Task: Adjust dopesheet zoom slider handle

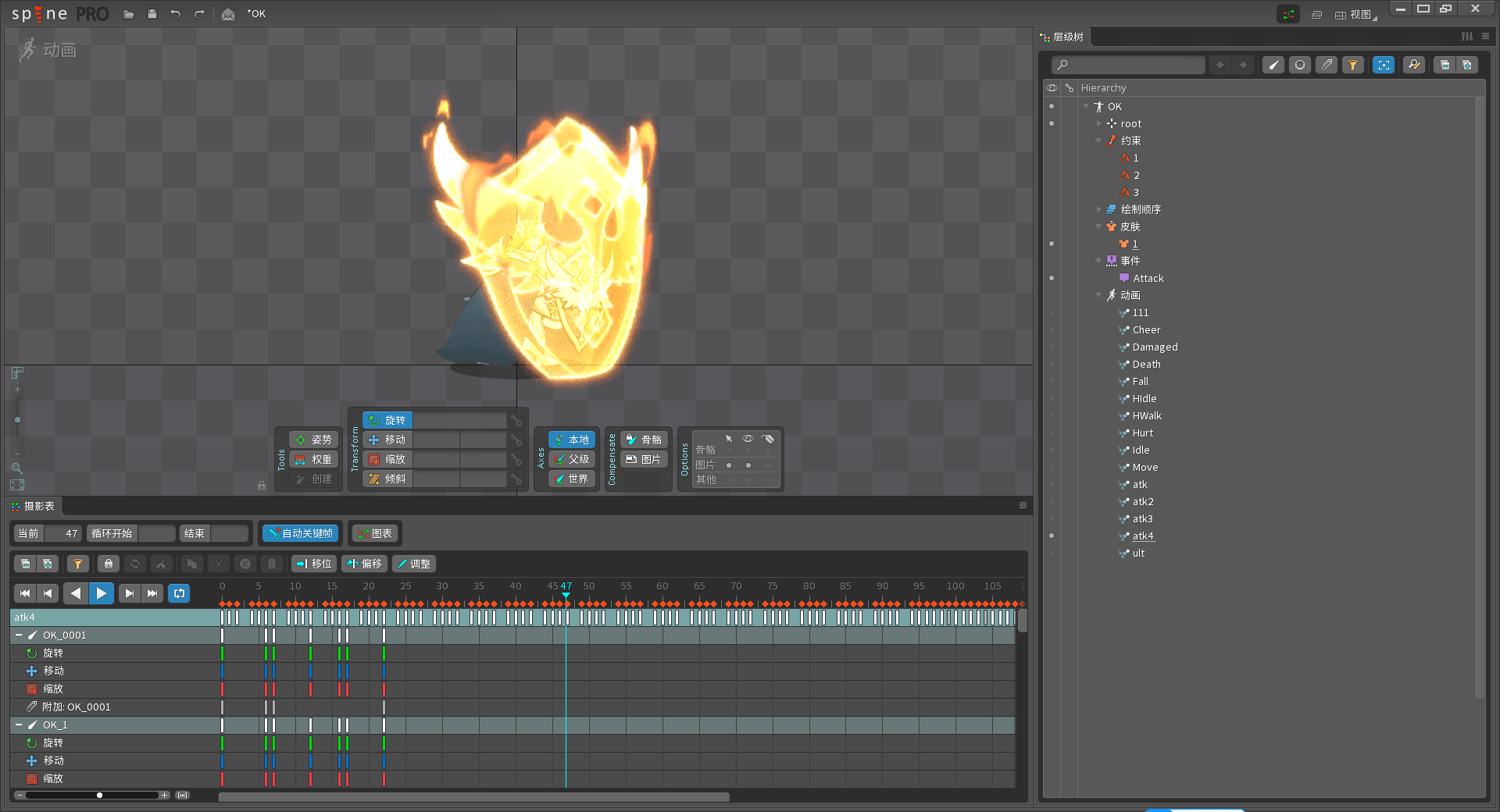Action: pos(99,795)
